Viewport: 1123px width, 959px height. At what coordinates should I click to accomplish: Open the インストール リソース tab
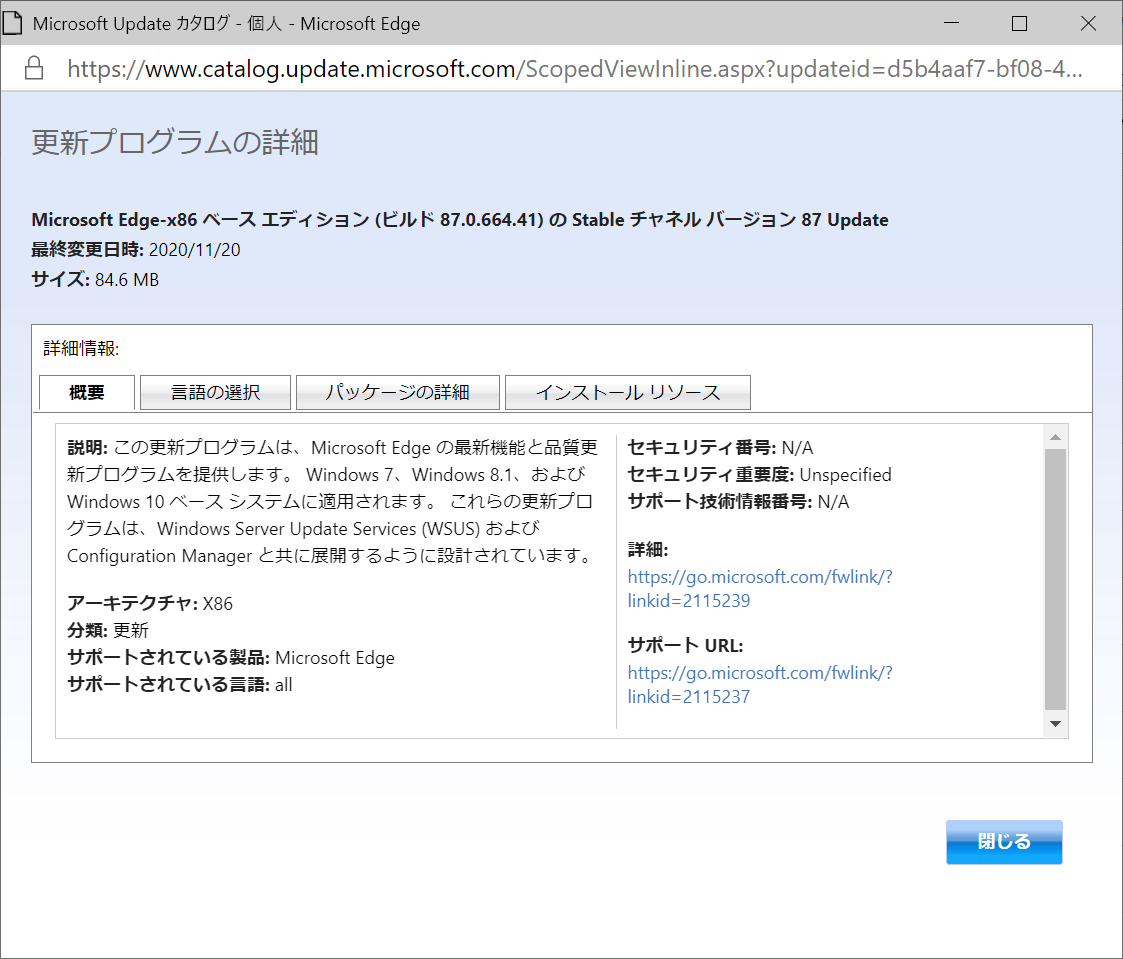627,392
